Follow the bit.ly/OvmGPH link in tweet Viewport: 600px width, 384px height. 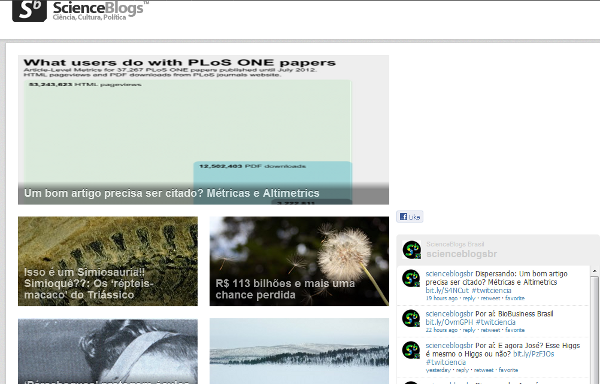pos(449,322)
